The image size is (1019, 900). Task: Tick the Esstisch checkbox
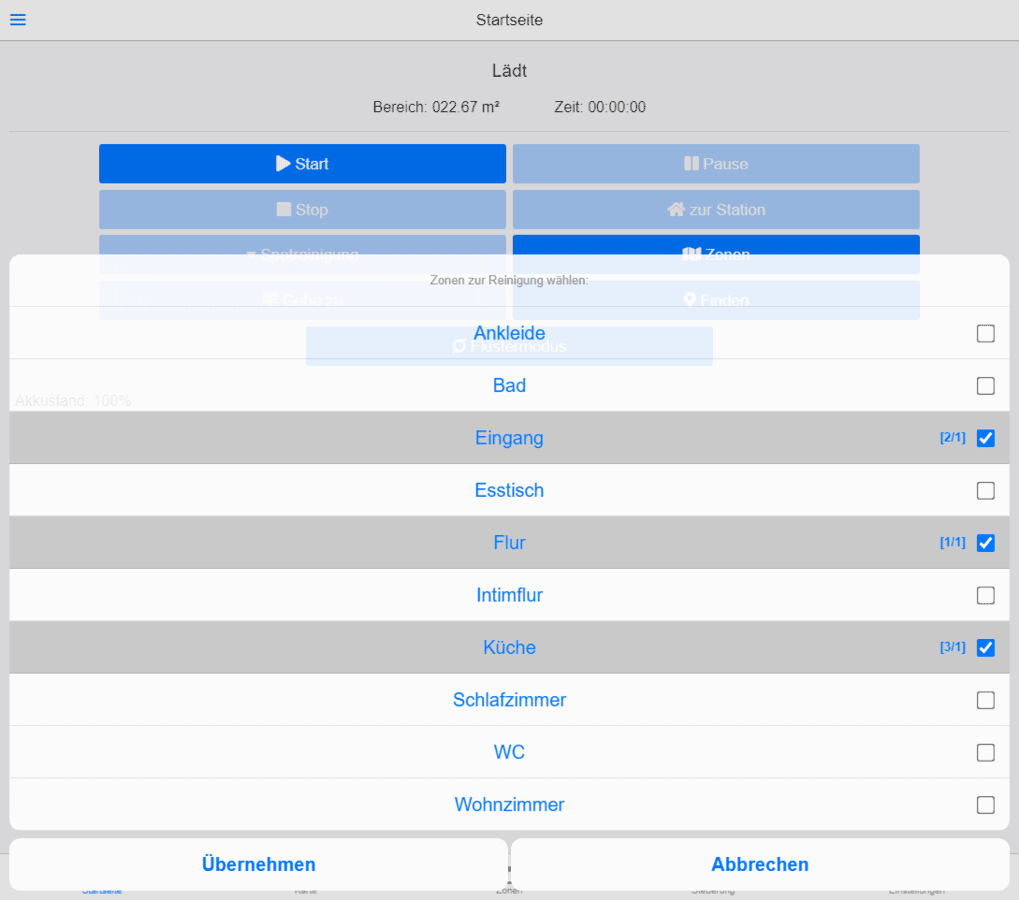pyautogui.click(x=985, y=491)
